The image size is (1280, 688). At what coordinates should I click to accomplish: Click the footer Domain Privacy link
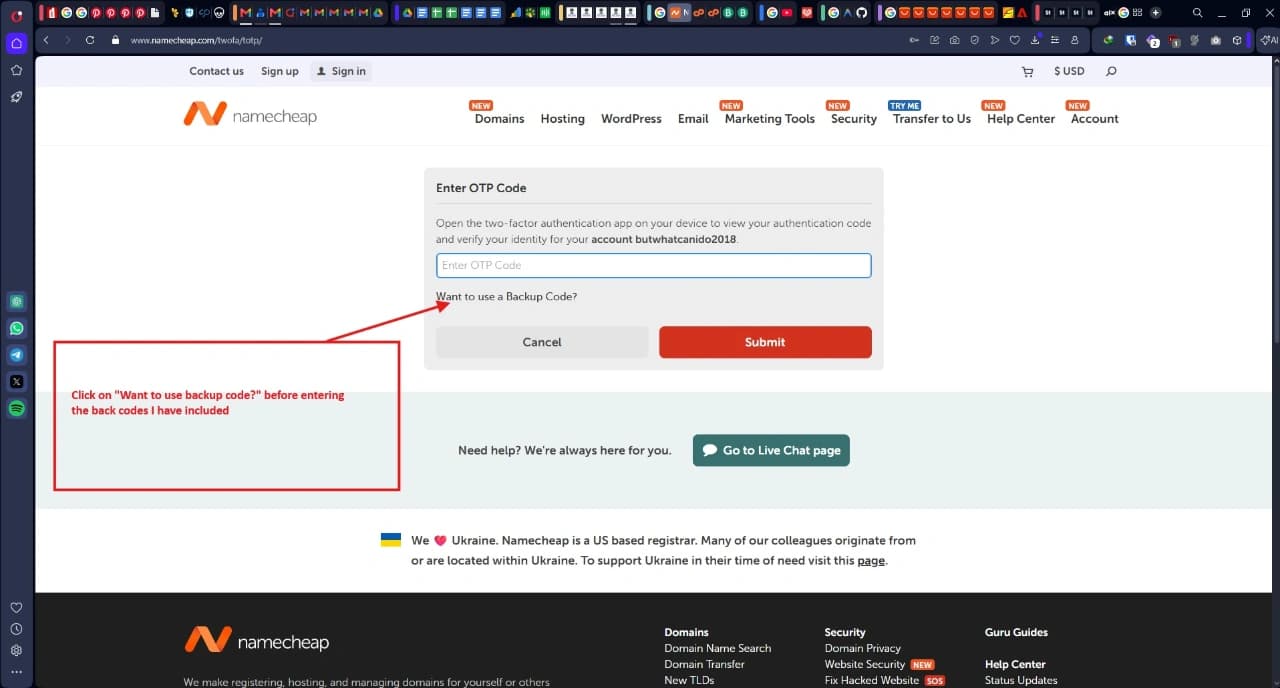pos(863,648)
